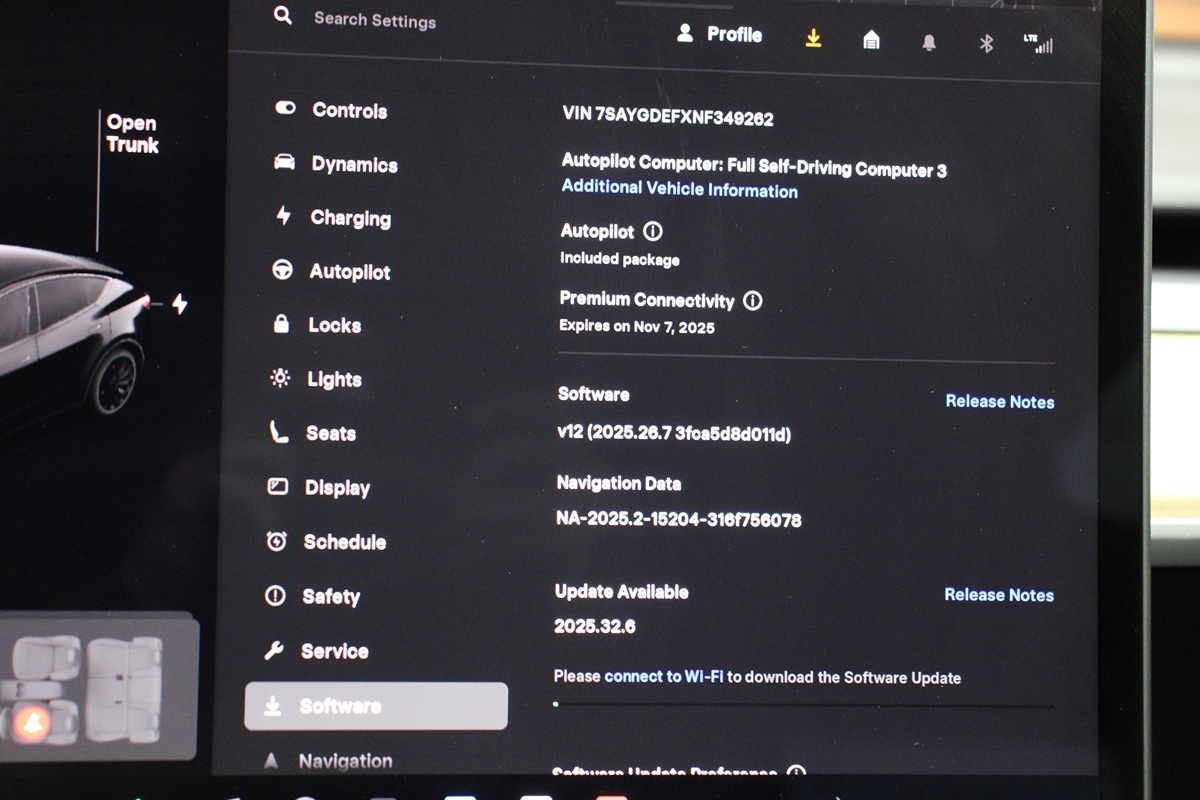
Task: Tap the Bluetooth icon in top bar
Action: pos(986,43)
